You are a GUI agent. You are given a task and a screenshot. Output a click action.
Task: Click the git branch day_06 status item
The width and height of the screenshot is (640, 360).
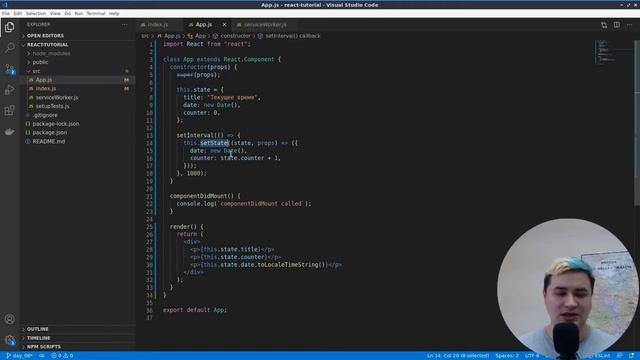19,356
